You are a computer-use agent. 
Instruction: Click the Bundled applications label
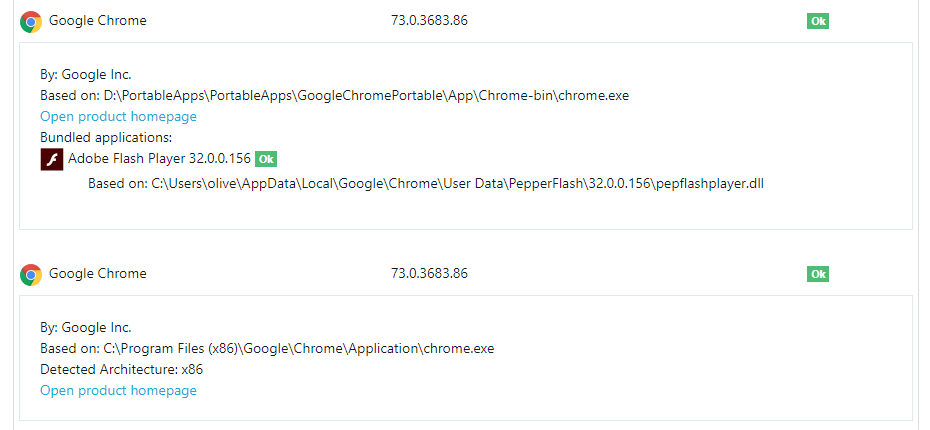106,138
